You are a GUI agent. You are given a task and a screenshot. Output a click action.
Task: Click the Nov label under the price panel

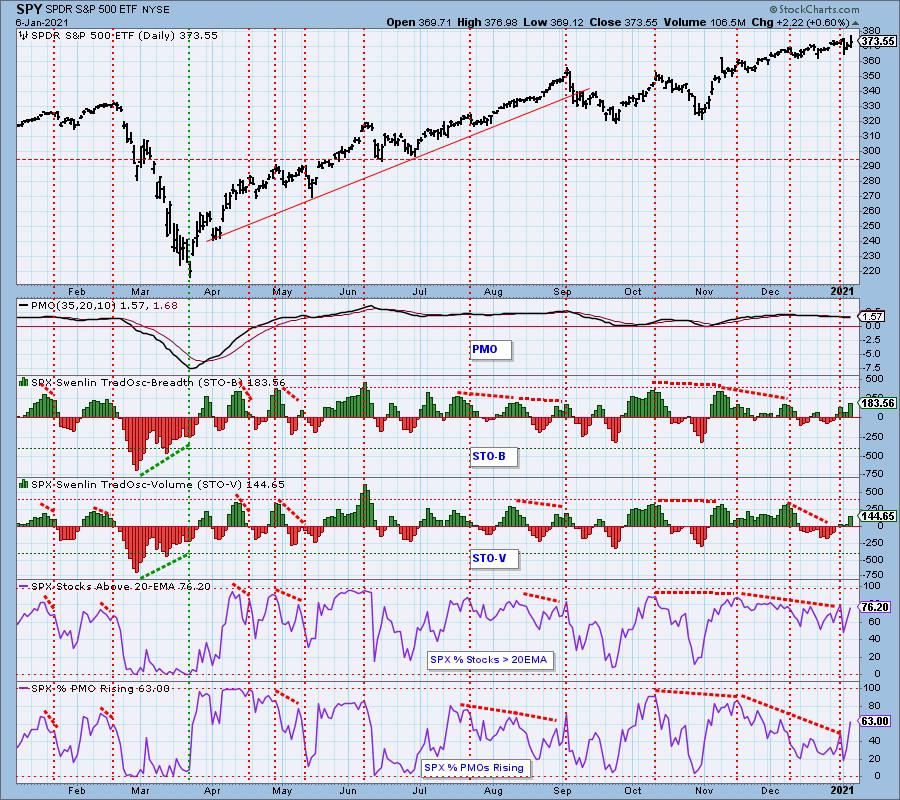tap(704, 292)
